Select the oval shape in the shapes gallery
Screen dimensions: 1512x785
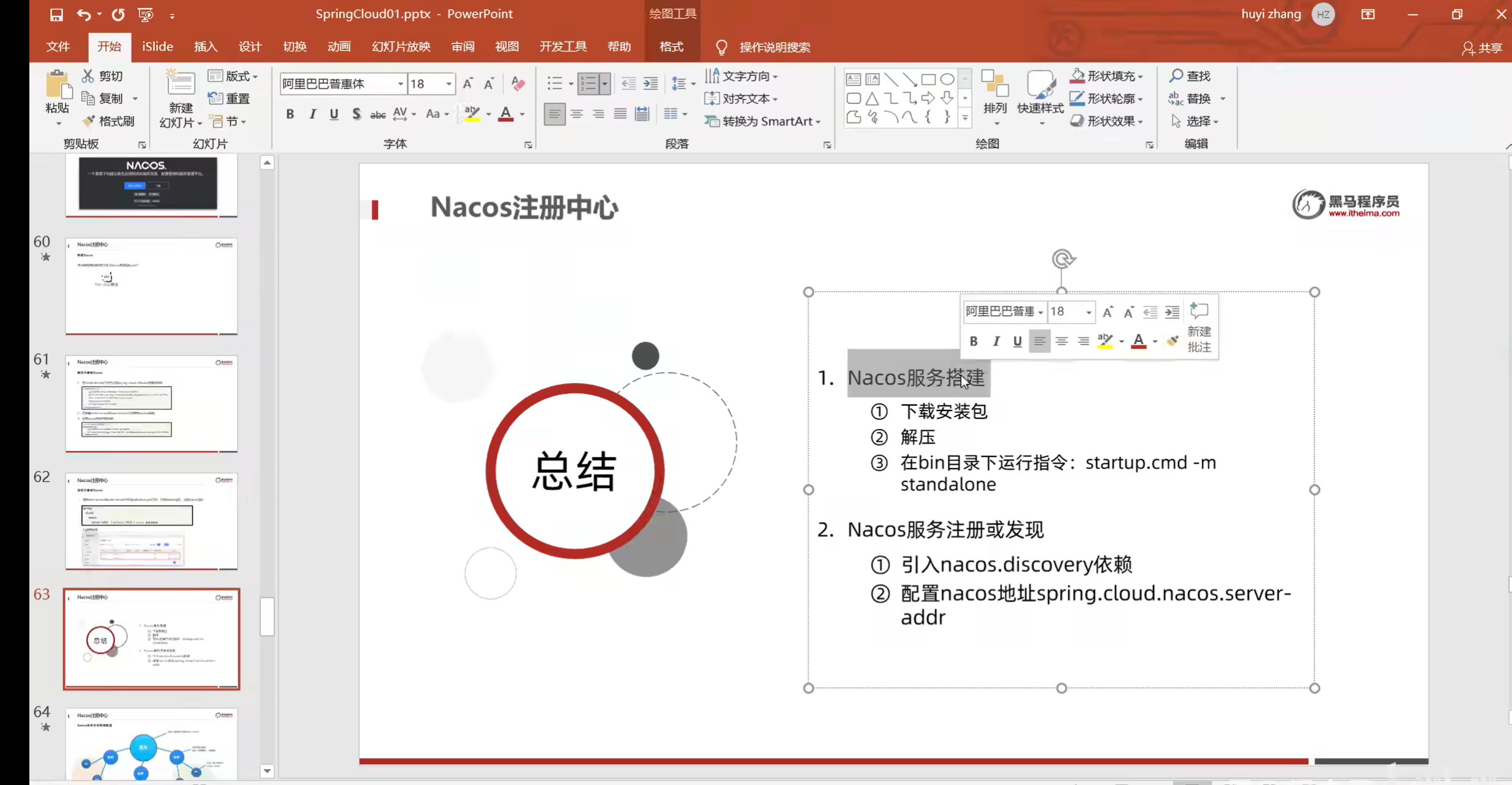click(947, 79)
